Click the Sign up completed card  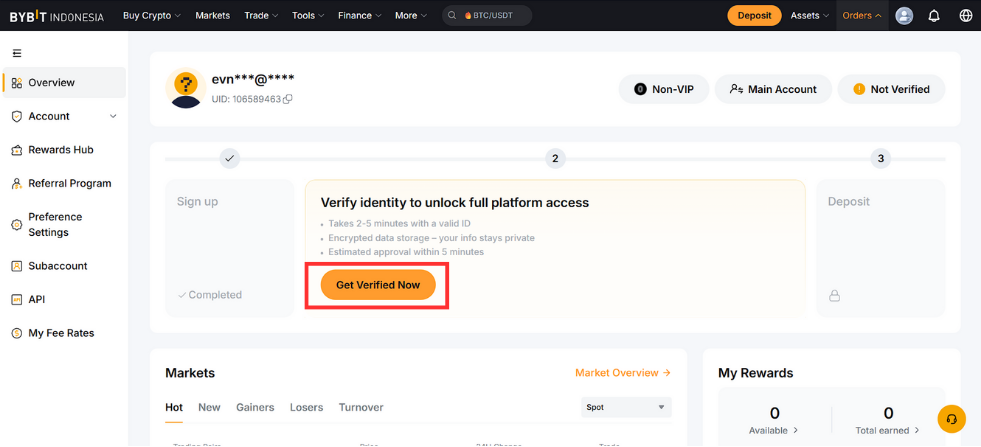pos(230,249)
